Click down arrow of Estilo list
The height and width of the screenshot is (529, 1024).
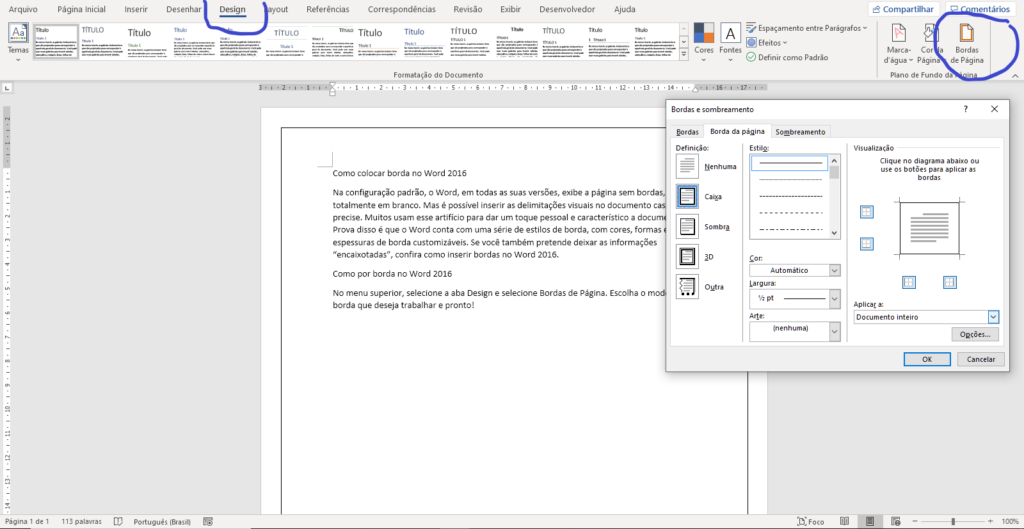point(834,232)
